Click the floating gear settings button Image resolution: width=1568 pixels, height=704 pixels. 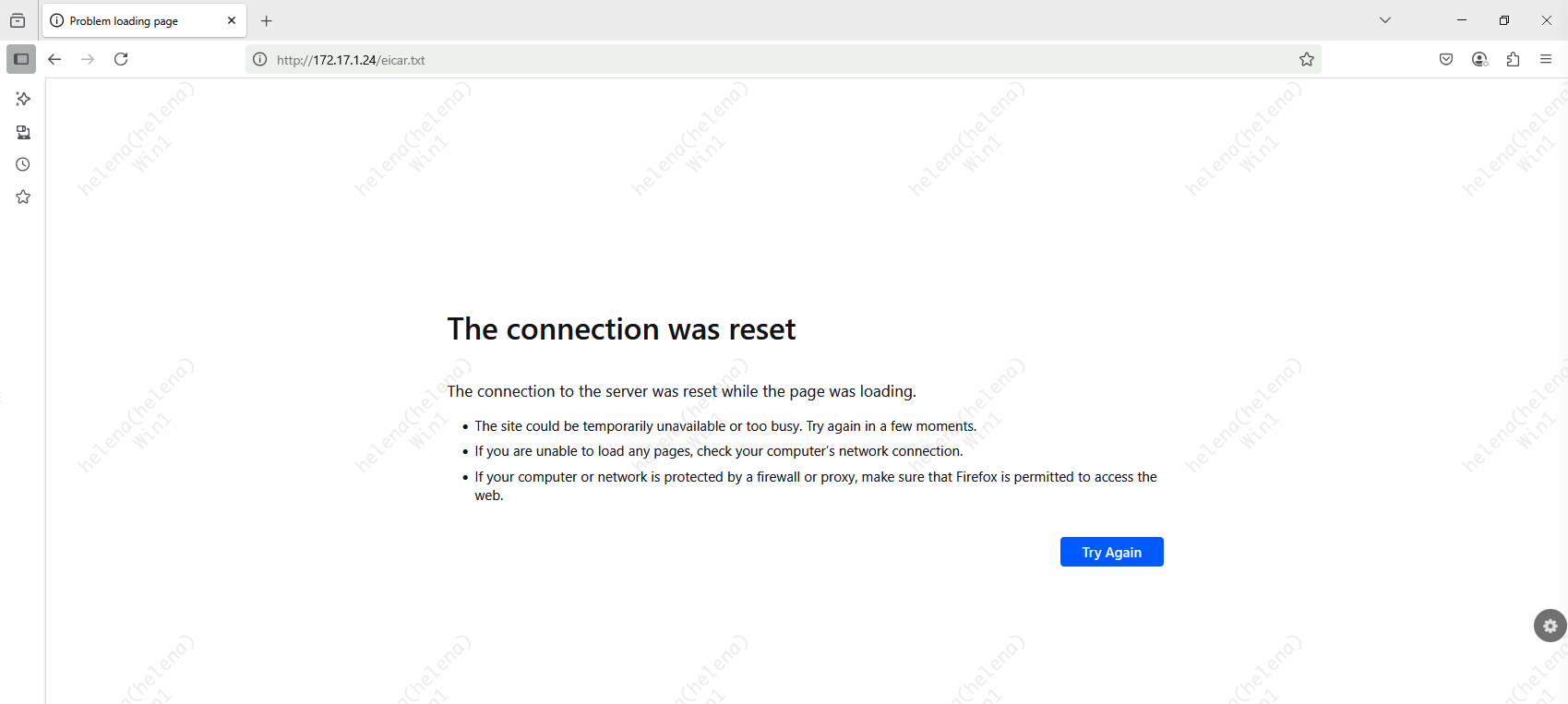click(1550, 626)
